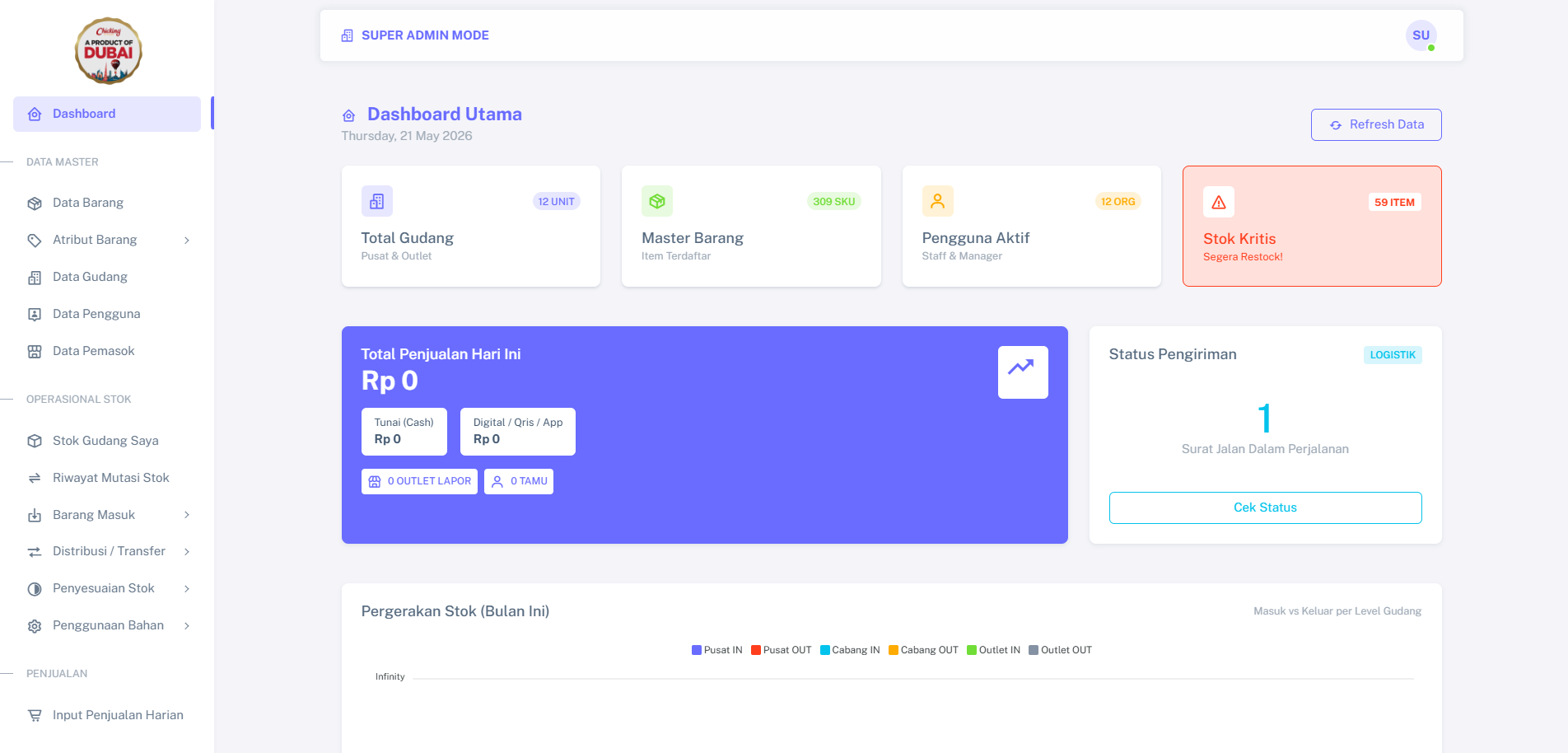Click the building icon beside SUPER ADMIN MODE

point(348,35)
